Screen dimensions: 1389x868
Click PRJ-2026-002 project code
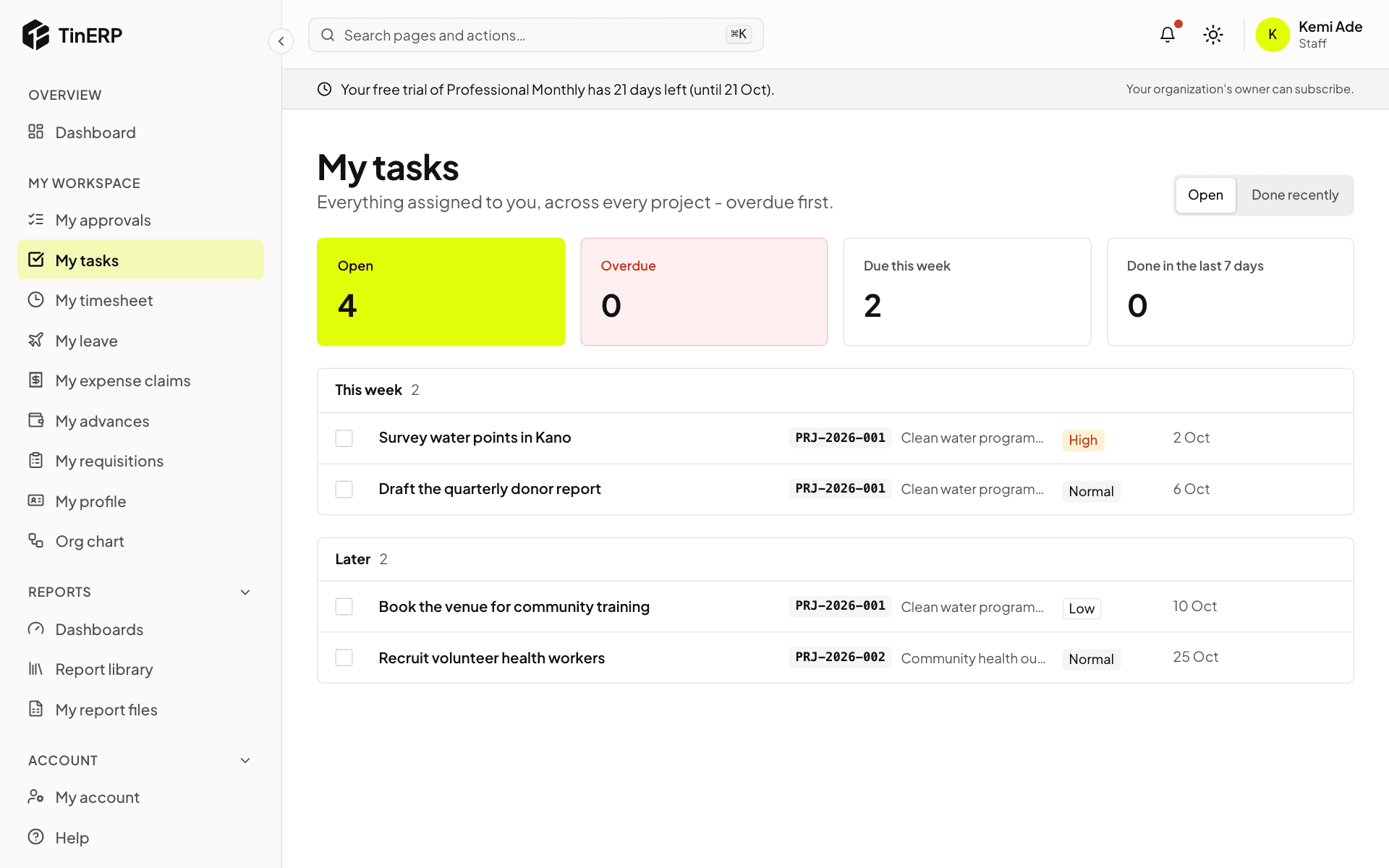[840, 657]
